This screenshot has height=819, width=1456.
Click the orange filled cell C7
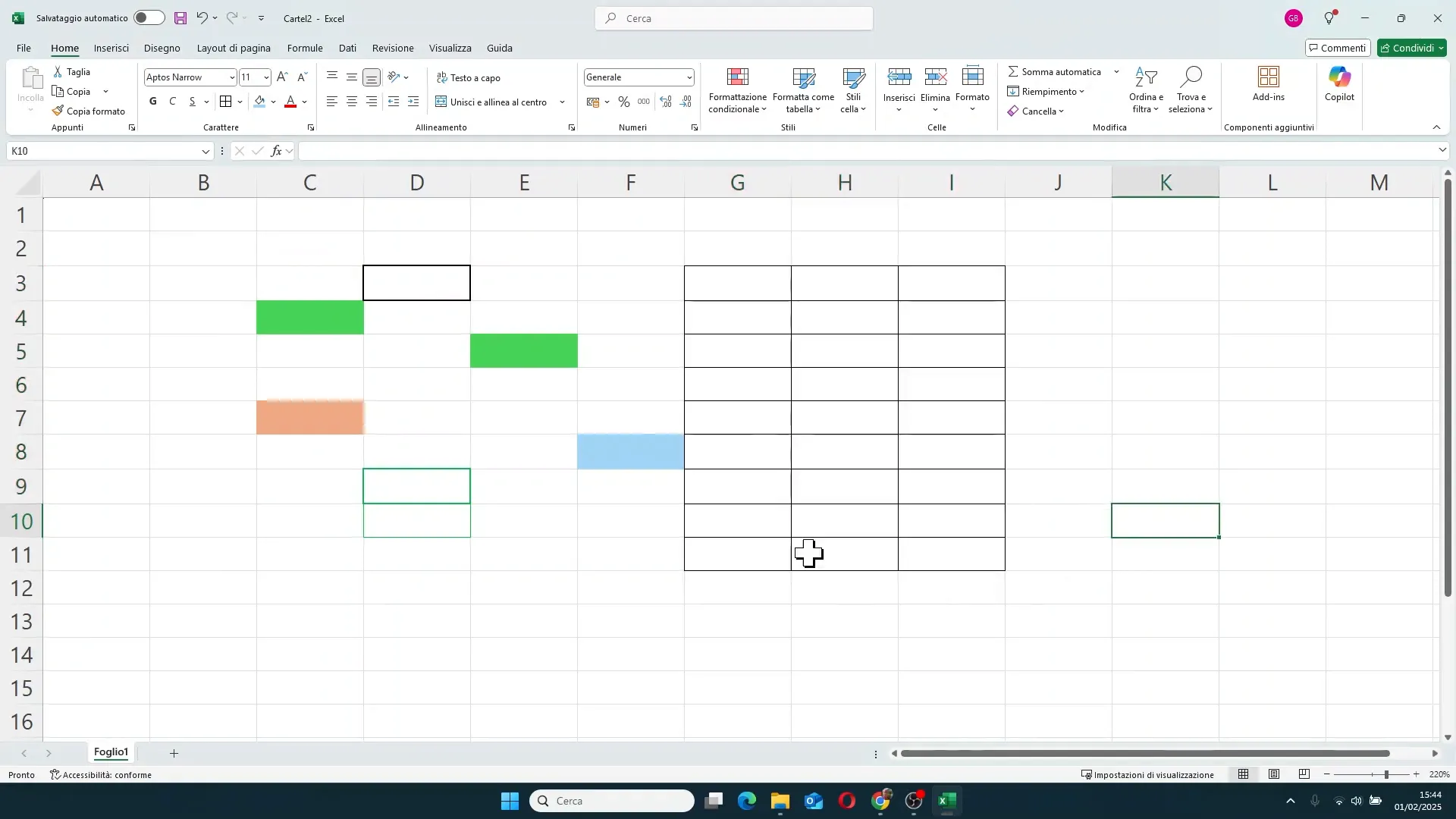pyautogui.click(x=310, y=417)
